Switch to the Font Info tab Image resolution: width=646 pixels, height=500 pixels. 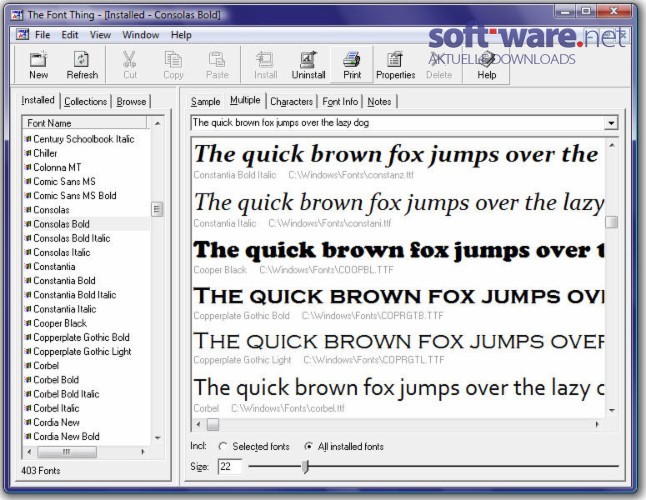340,101
